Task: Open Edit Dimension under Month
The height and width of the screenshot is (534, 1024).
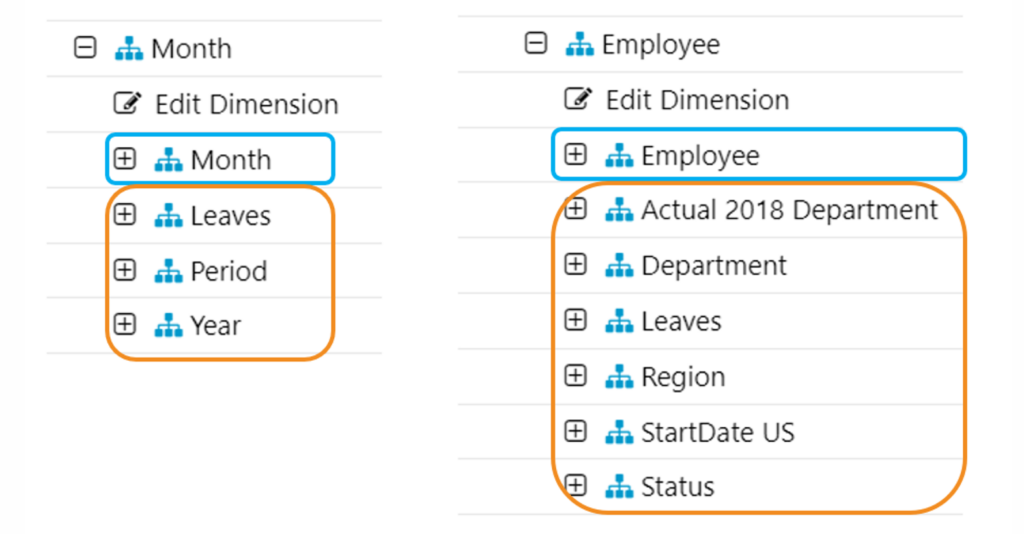Action: 246,104
